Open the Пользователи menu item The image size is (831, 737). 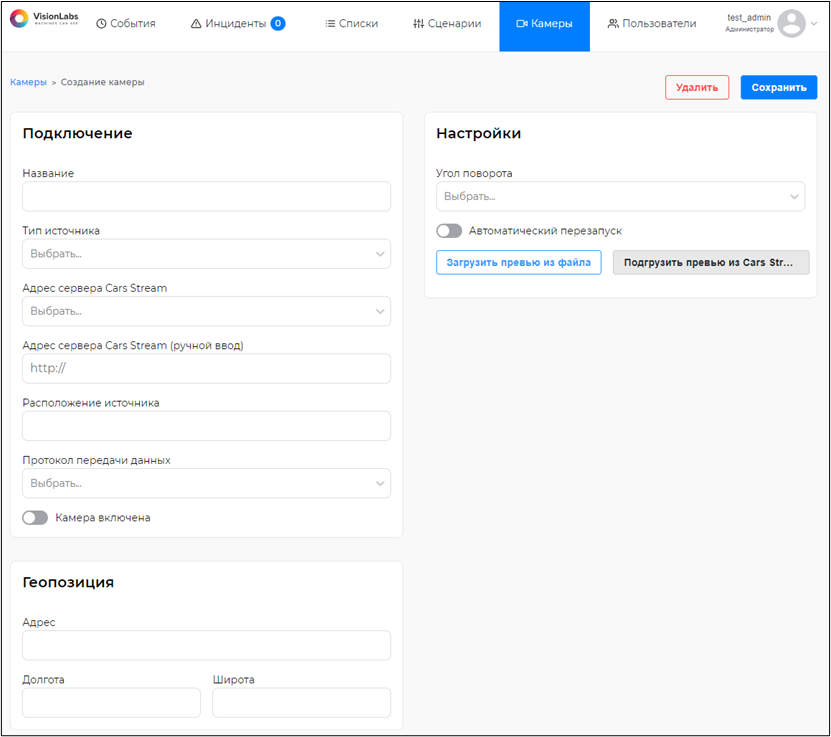[x=652, y=24]
